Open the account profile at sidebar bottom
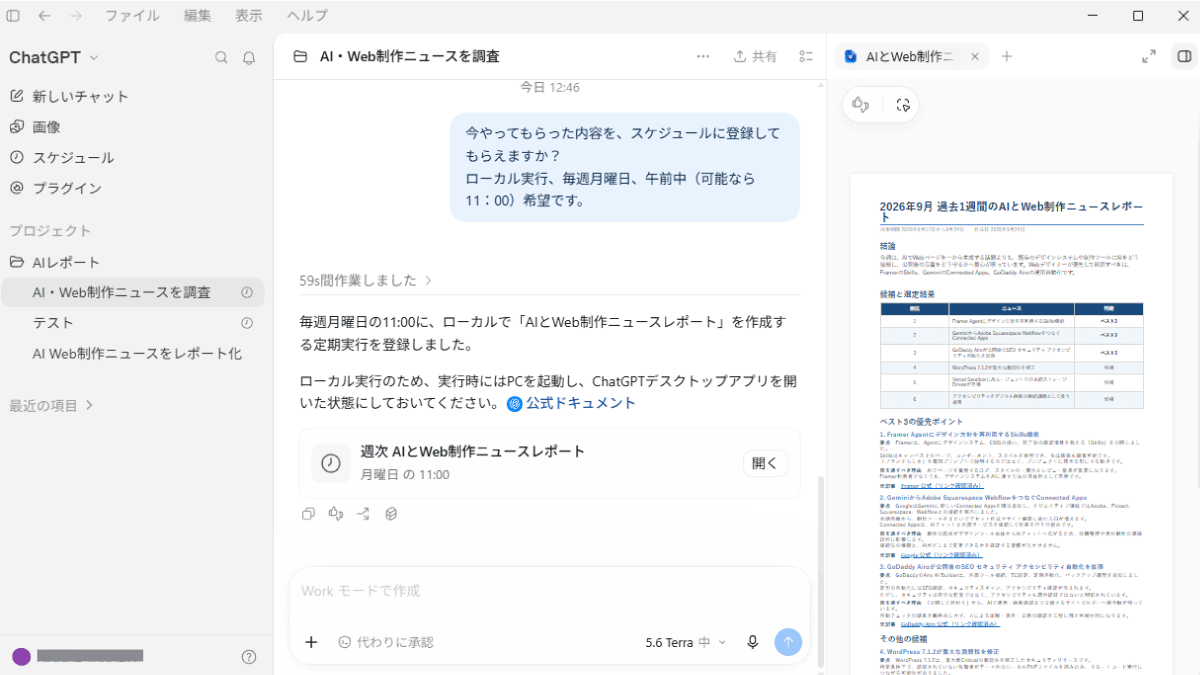 click(x=78, y=656)
